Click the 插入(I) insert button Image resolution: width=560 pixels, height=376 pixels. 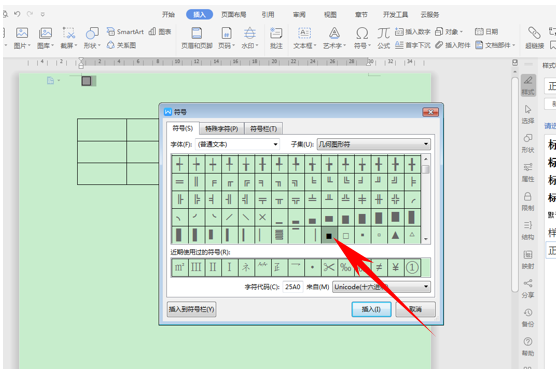pos(371,309)
